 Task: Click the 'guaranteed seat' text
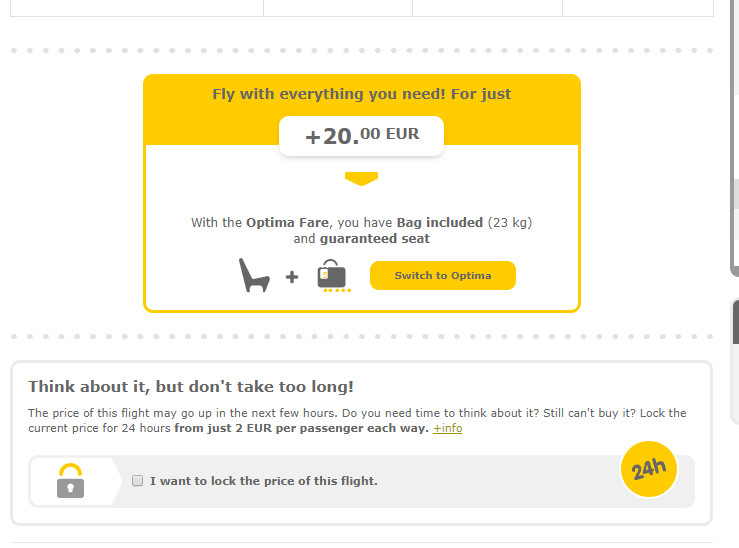click(375, 239)
